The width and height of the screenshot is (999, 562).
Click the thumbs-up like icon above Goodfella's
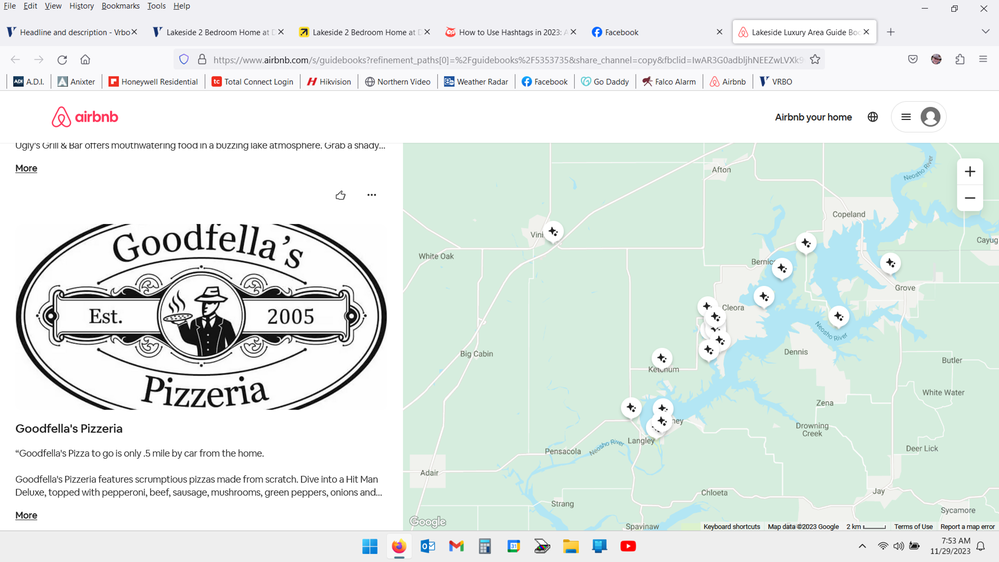tap(341, 195)
